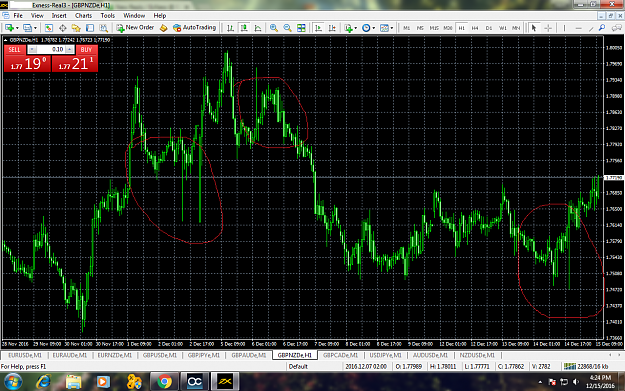Switch timeframe to D1

pos(489,28)
